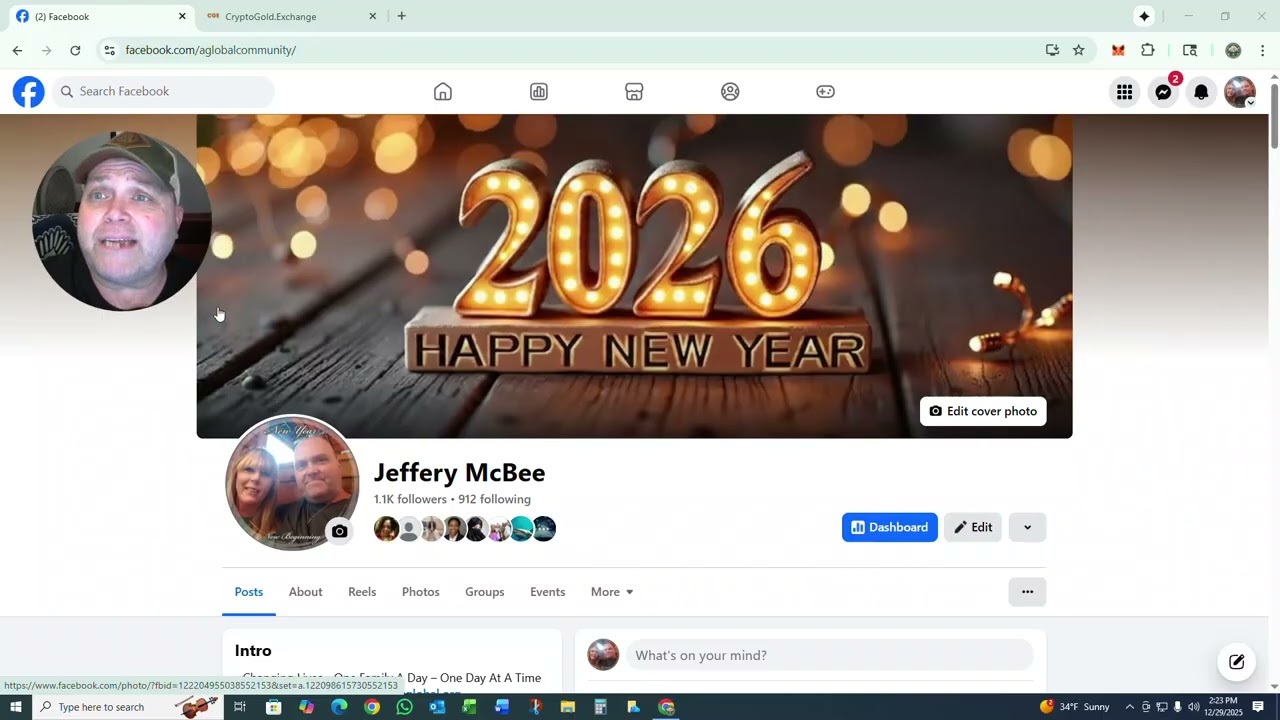The image size is (1280, 720).
Task: Open the 34°F Sunny weather widget
Action: click(1075, 707)
